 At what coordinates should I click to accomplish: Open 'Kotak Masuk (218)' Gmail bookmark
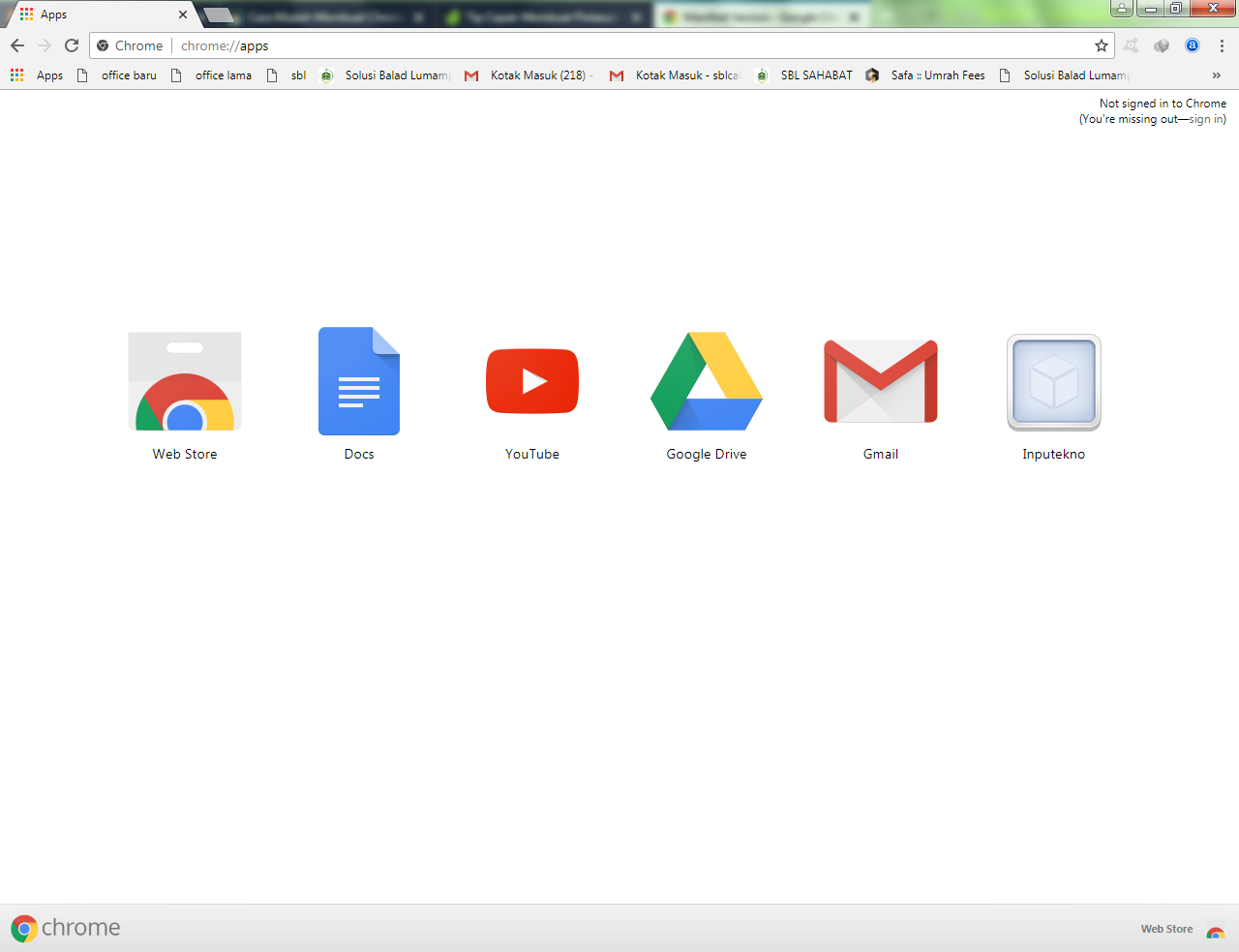[529, 74]
